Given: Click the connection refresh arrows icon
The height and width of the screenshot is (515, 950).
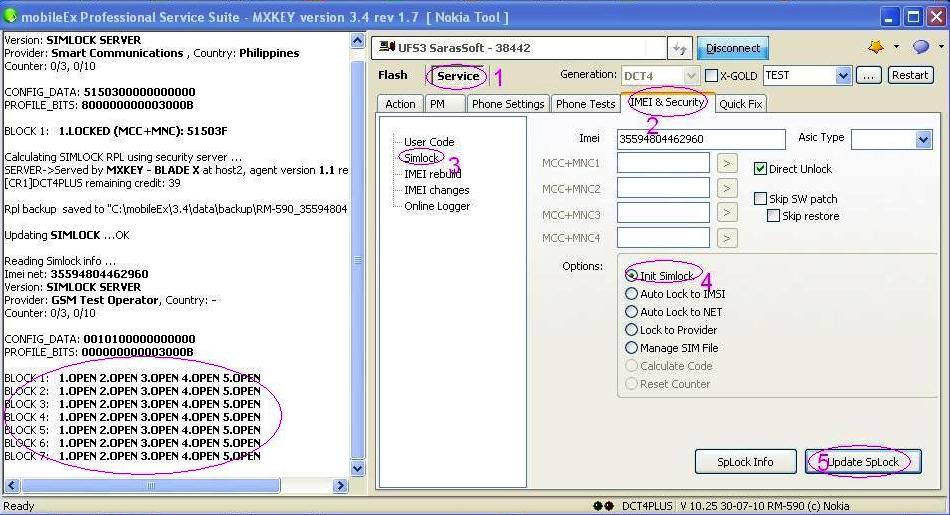Looking at the screenshot, I should pyautogui.click(x=679, y=48).
